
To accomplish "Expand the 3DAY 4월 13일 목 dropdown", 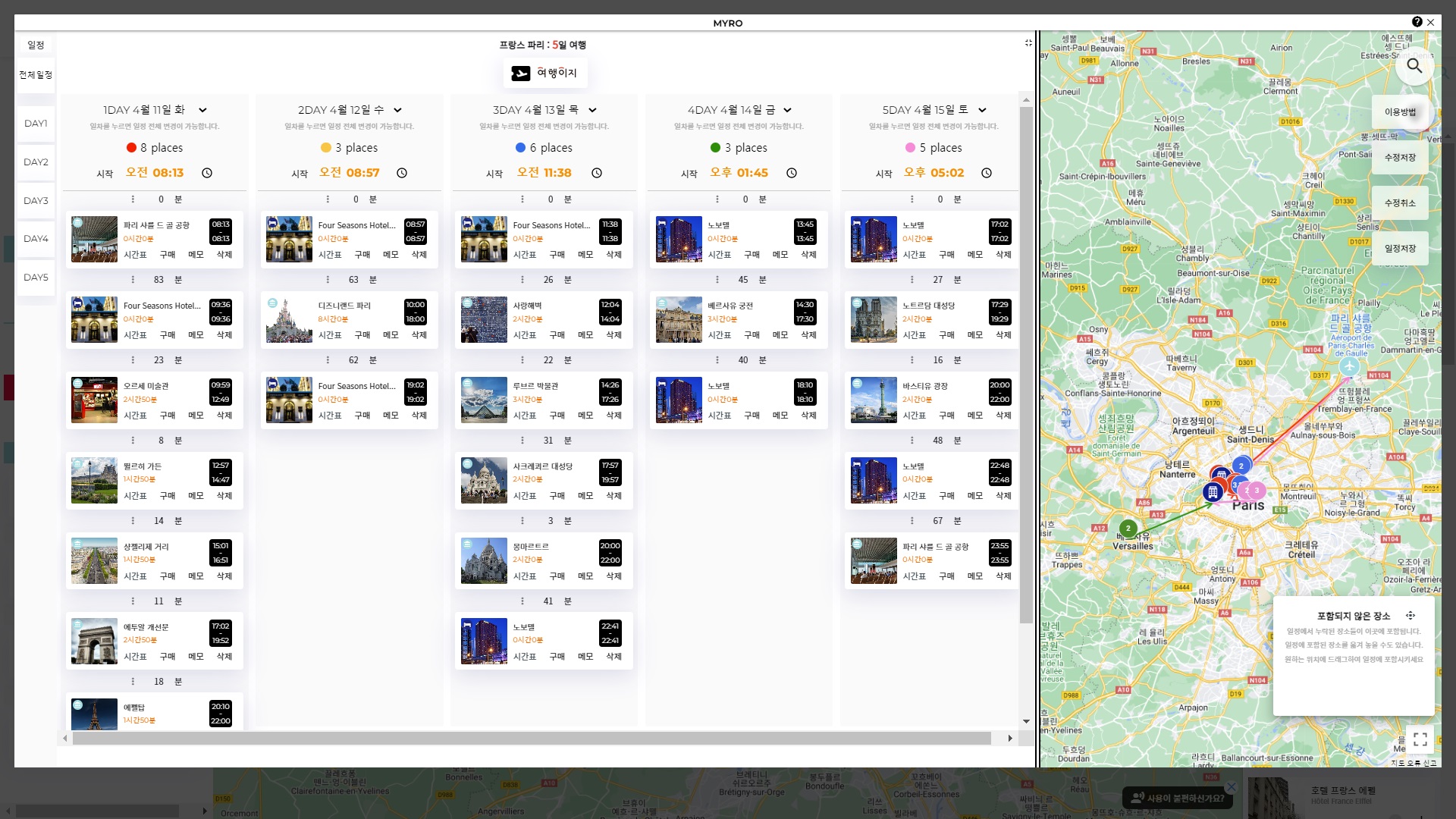I will tap(592, 110).
